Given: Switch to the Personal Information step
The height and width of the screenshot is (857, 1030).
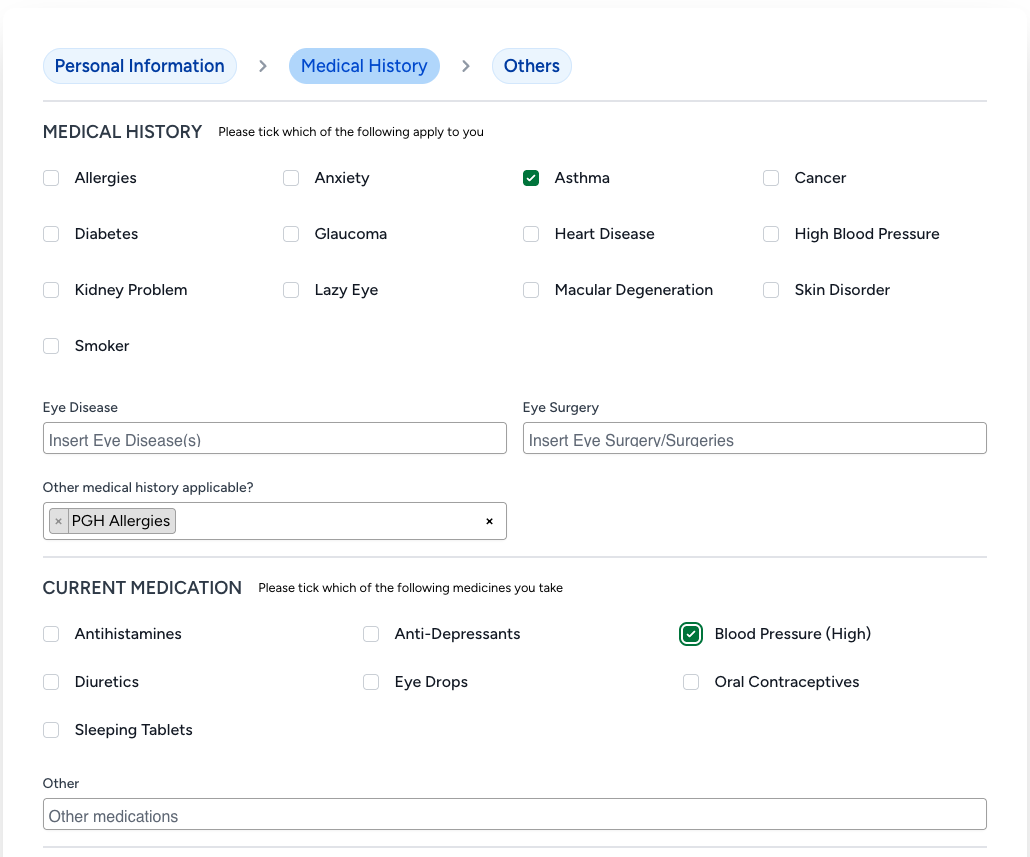Looking at the screenshot, I should 139,66.
